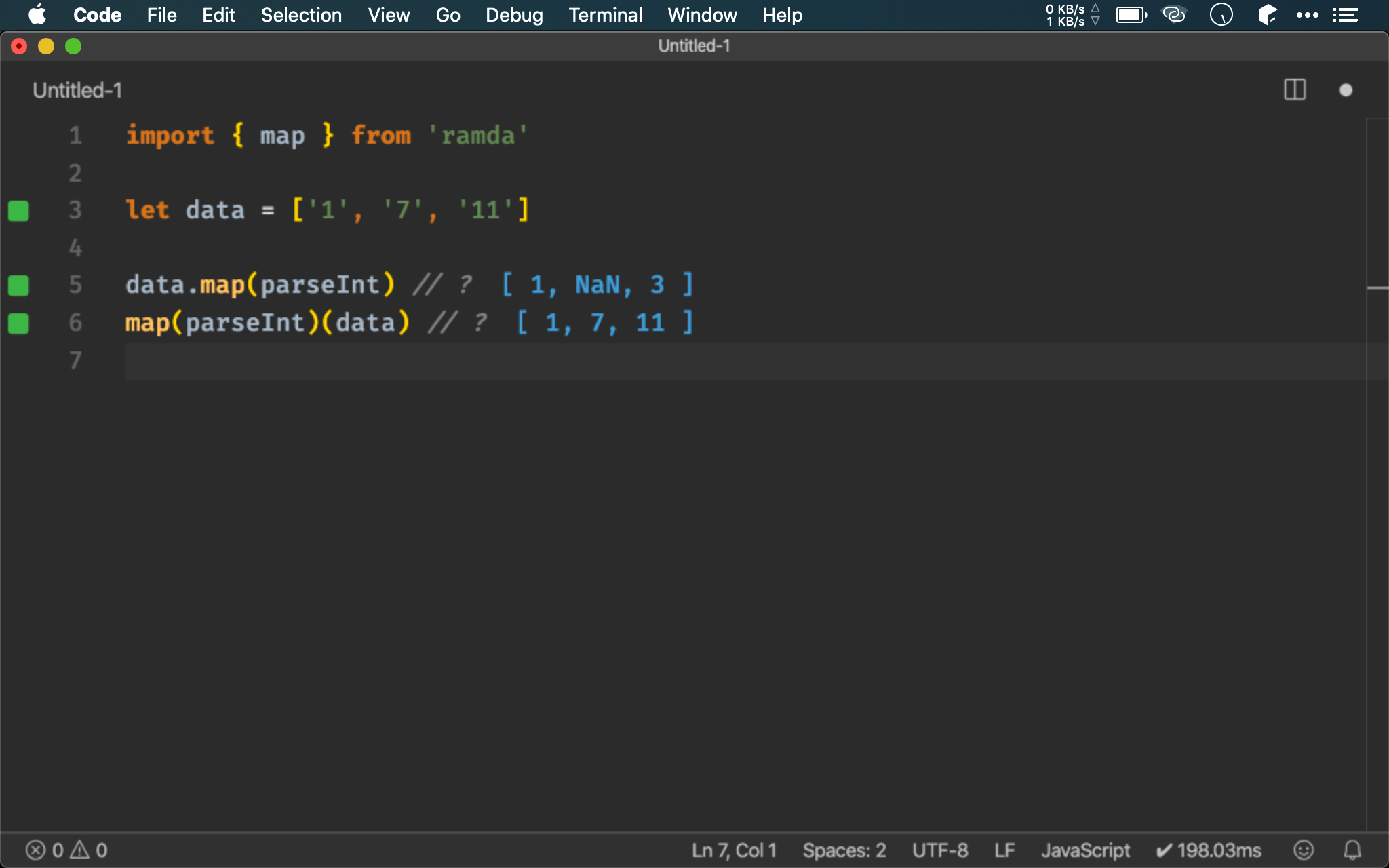Viewport: 1389px width, 868px height.
Task: Open the Notification Center list icon
Action: (1345, 15)
